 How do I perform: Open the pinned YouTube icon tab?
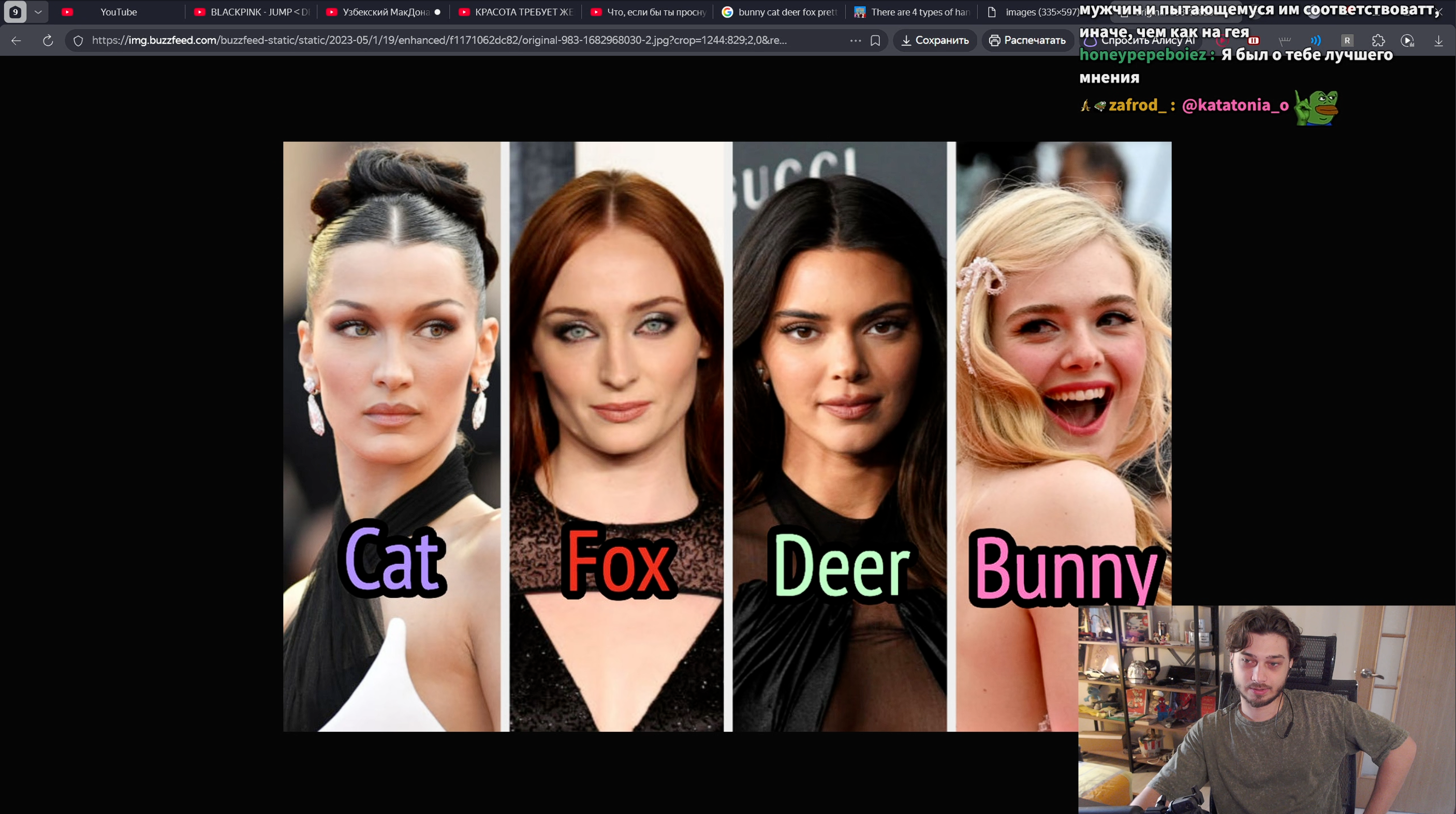(x=67, y=12)
